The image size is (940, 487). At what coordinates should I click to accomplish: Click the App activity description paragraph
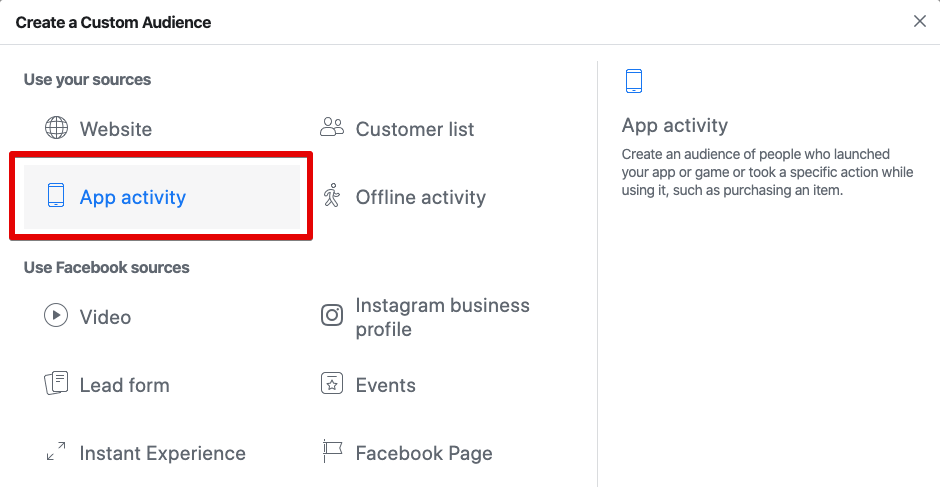click(x=767, y=173)
